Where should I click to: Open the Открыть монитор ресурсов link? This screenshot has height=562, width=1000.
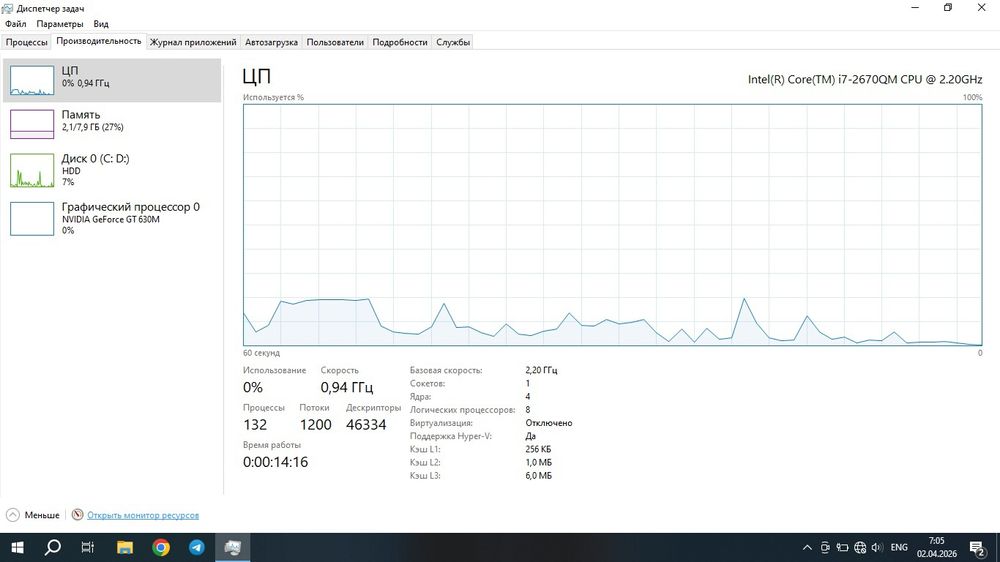(143, 515)
